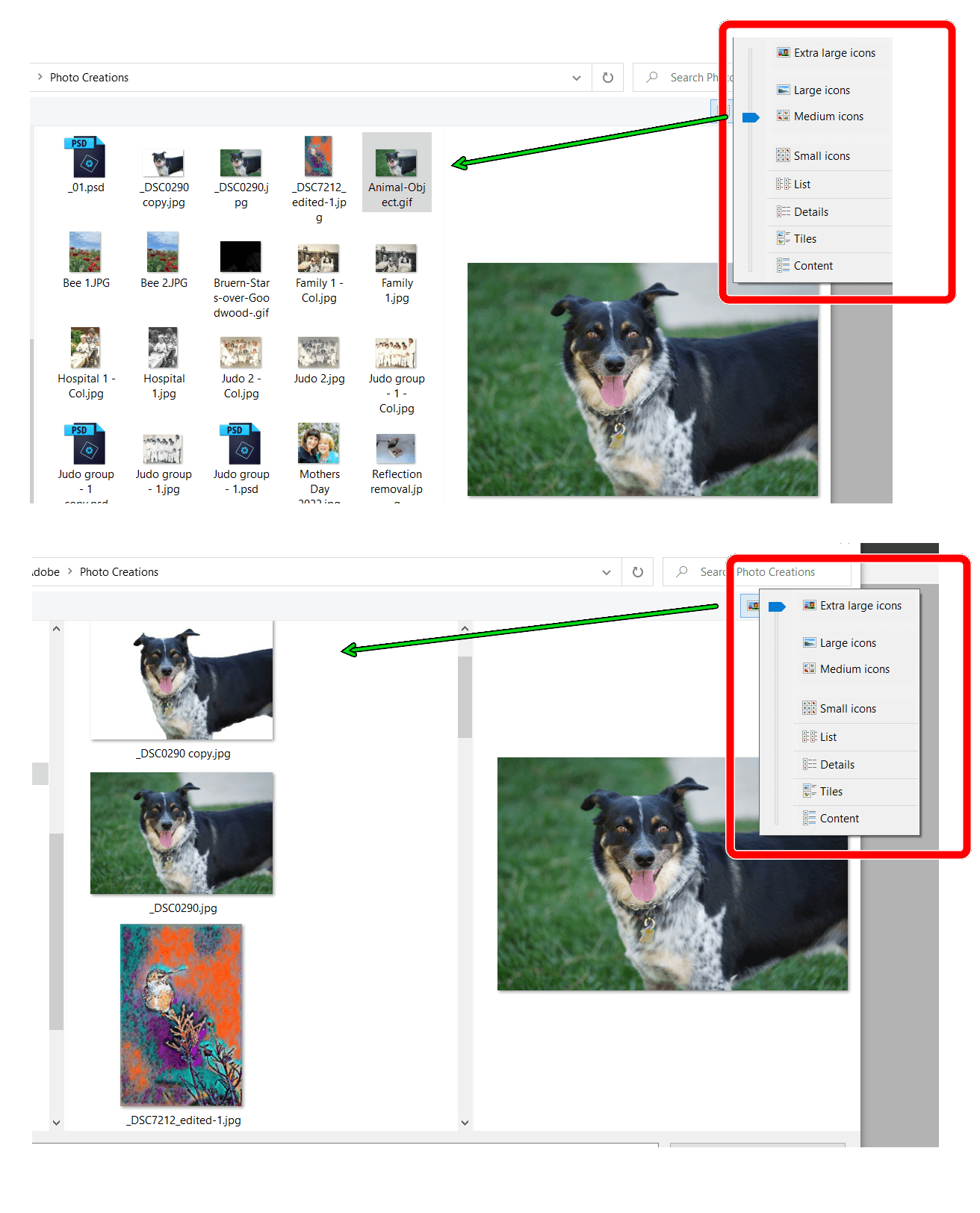Select Animal-Object.gif in the file grid

point(397,173)
